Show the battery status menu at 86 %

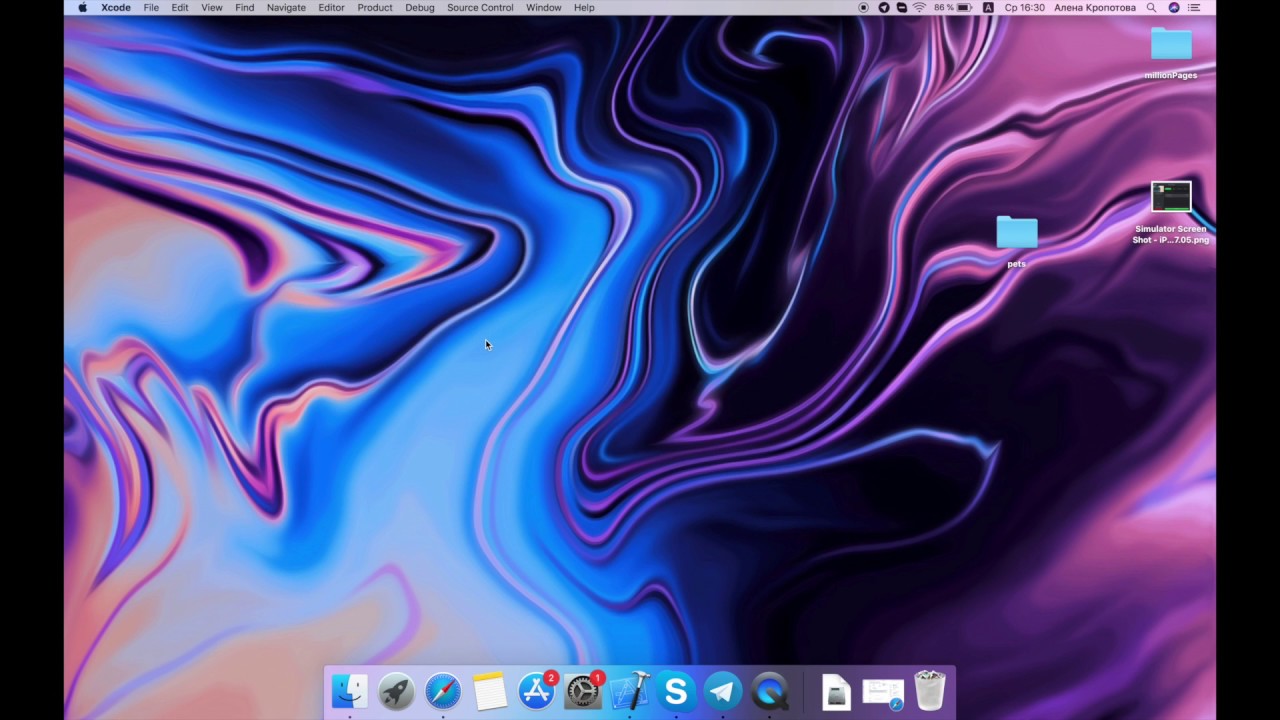[x=953, y=8]
